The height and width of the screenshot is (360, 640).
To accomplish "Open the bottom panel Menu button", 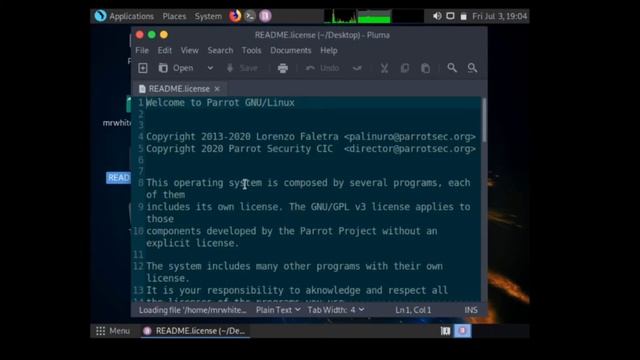I will (x=113, y=331).
